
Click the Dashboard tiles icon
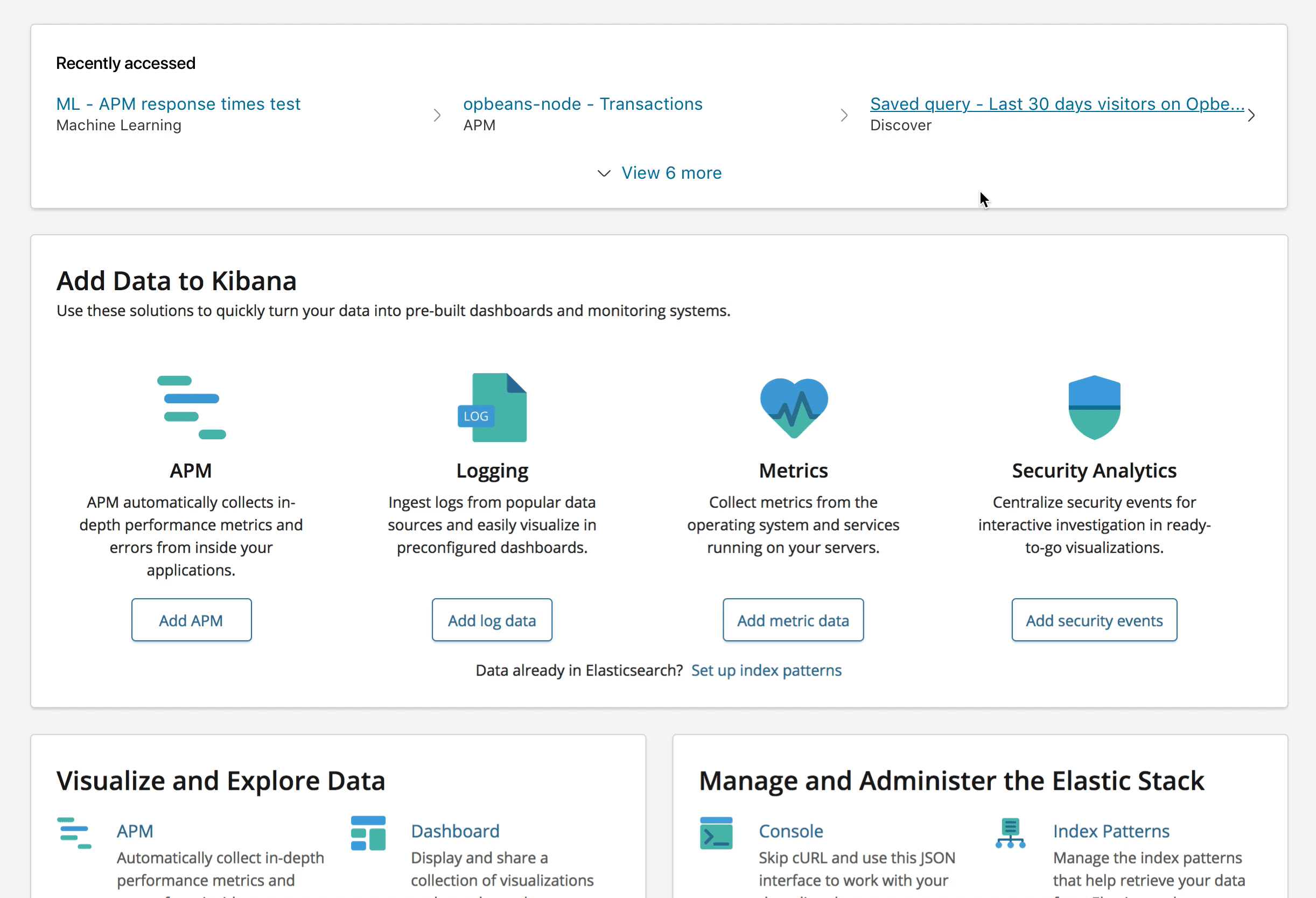tap(368, 833)
